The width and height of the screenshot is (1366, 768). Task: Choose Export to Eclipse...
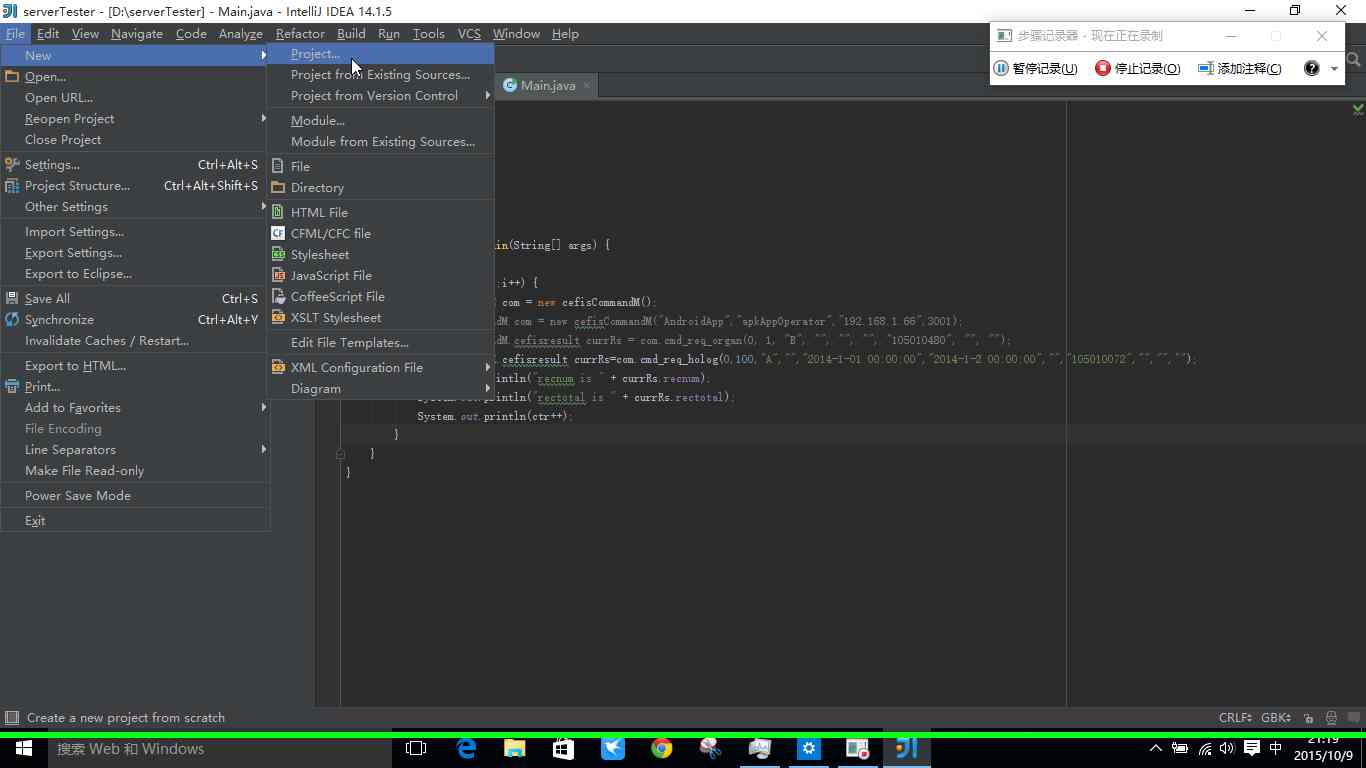(135, 274)
